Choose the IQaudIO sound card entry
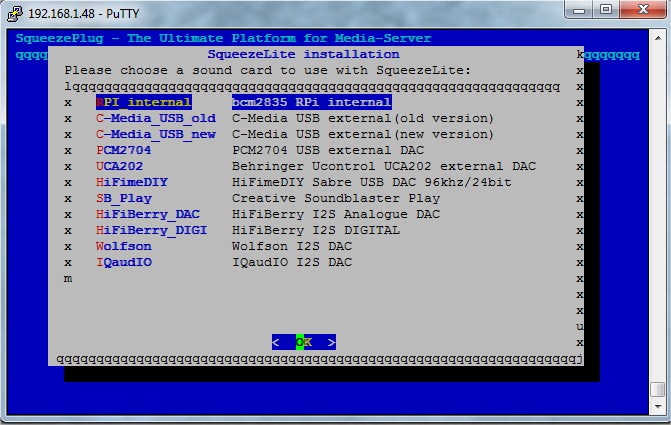This screenshot has height=425, width=671. (124, 262)
